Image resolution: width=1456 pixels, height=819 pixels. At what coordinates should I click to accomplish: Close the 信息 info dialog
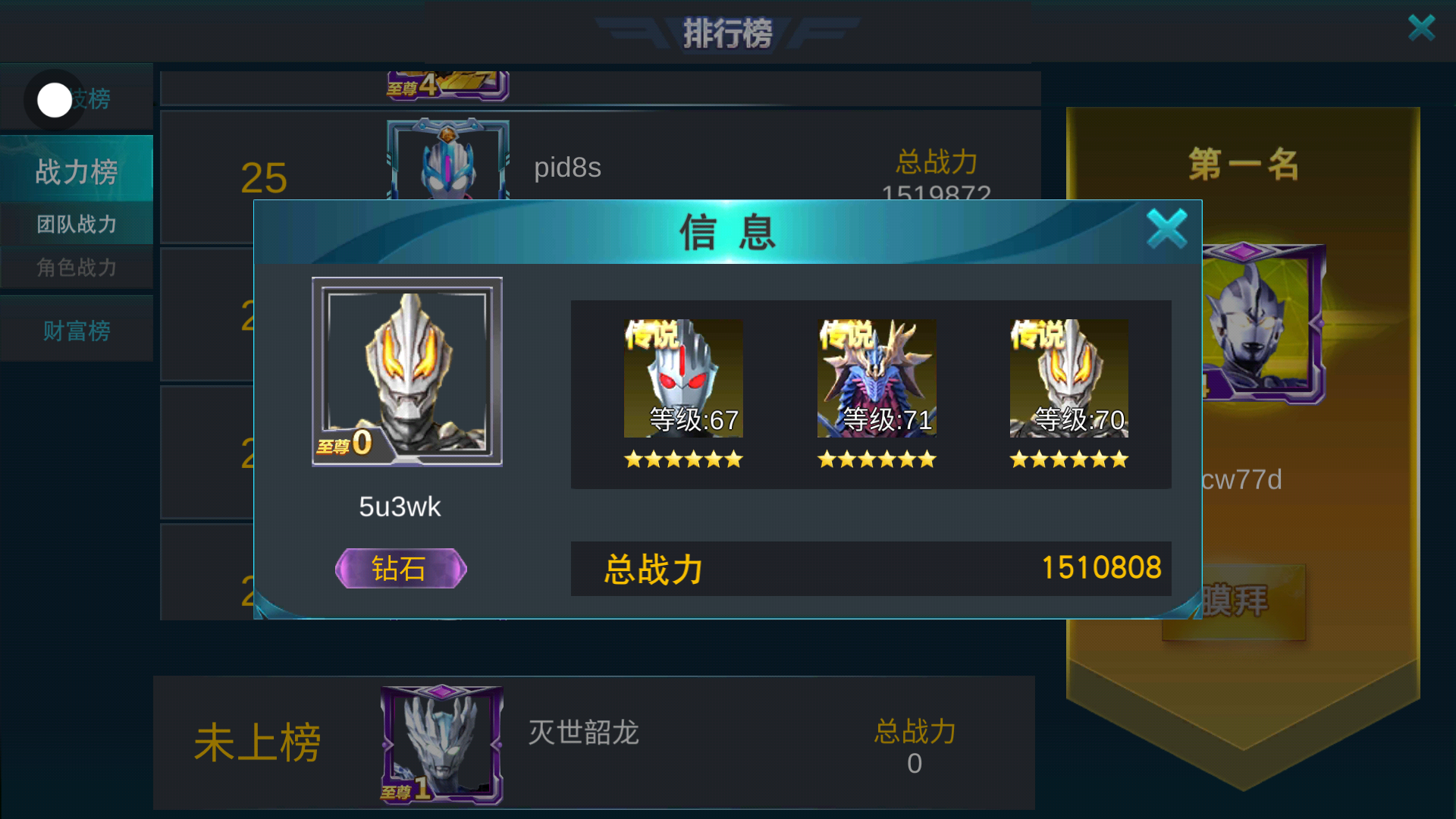[x=1166, y=229]
